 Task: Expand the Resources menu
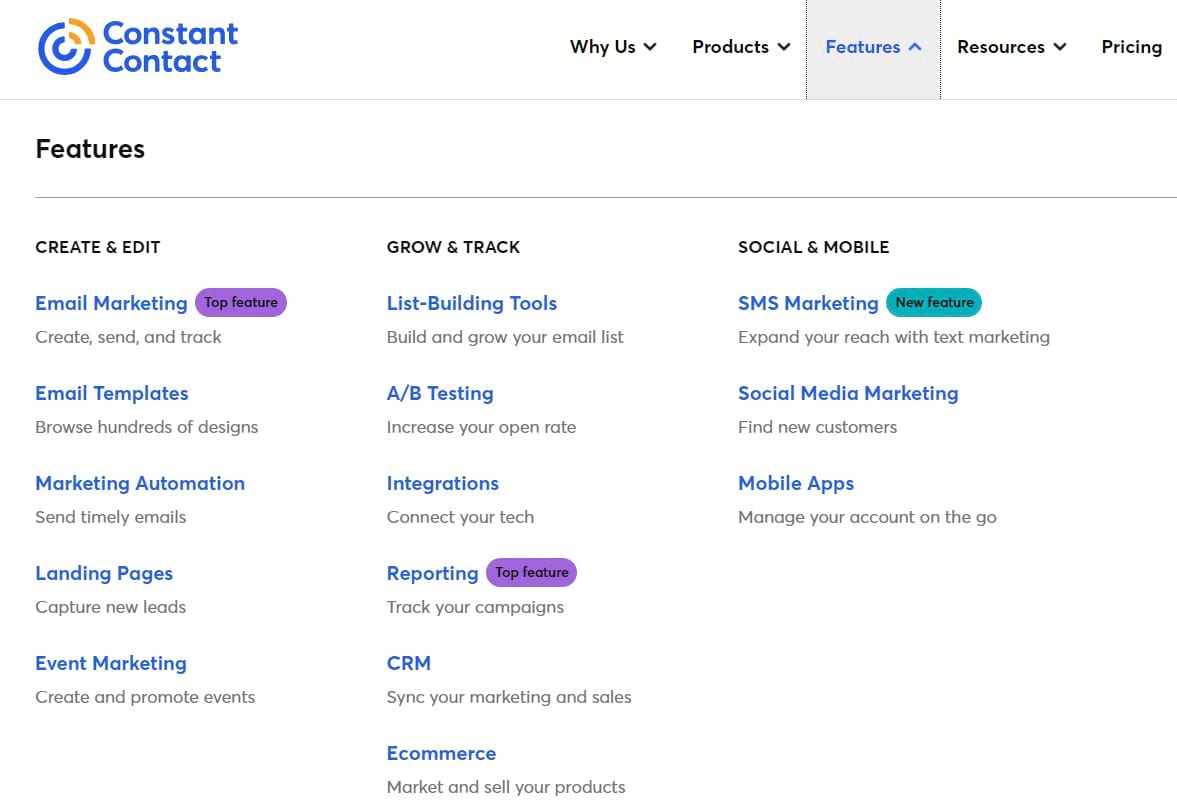point(1012,47)
